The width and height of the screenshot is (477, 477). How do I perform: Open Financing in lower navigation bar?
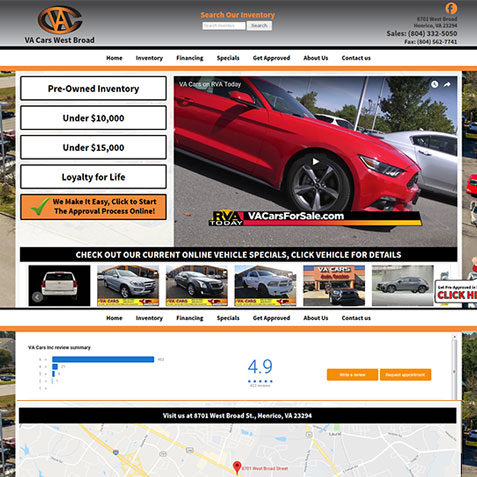pos(190,318)
